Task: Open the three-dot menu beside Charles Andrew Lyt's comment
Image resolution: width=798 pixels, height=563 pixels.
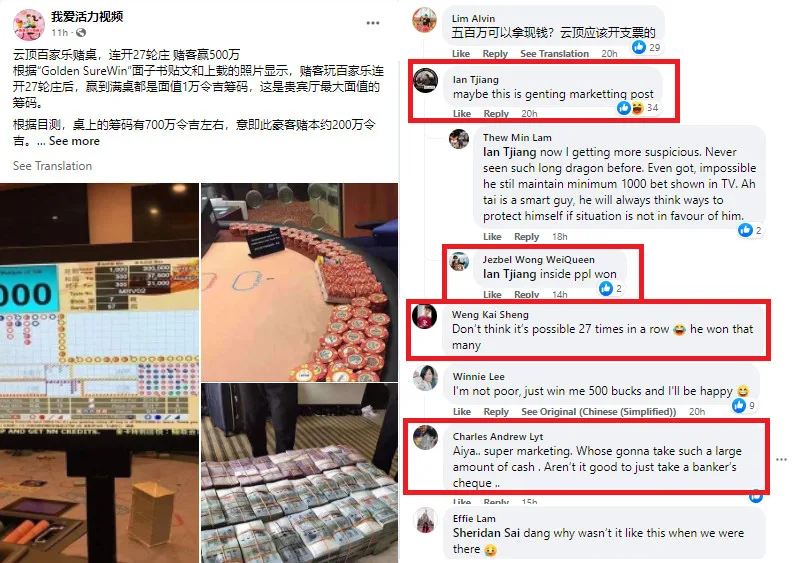Action: point(782,460)
